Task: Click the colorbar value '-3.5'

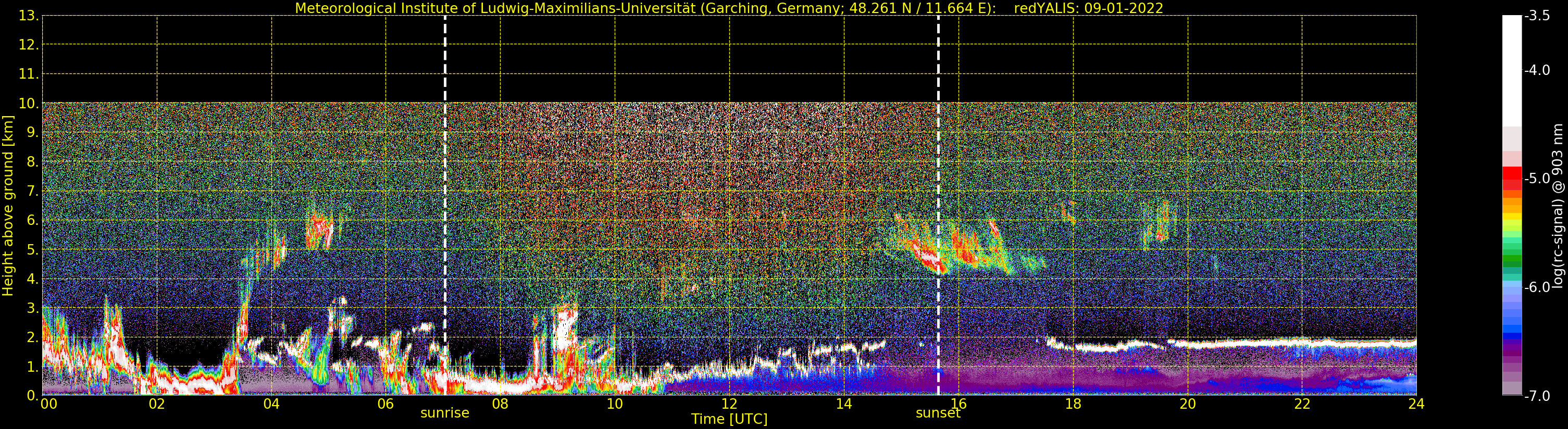Action: 1537,16
